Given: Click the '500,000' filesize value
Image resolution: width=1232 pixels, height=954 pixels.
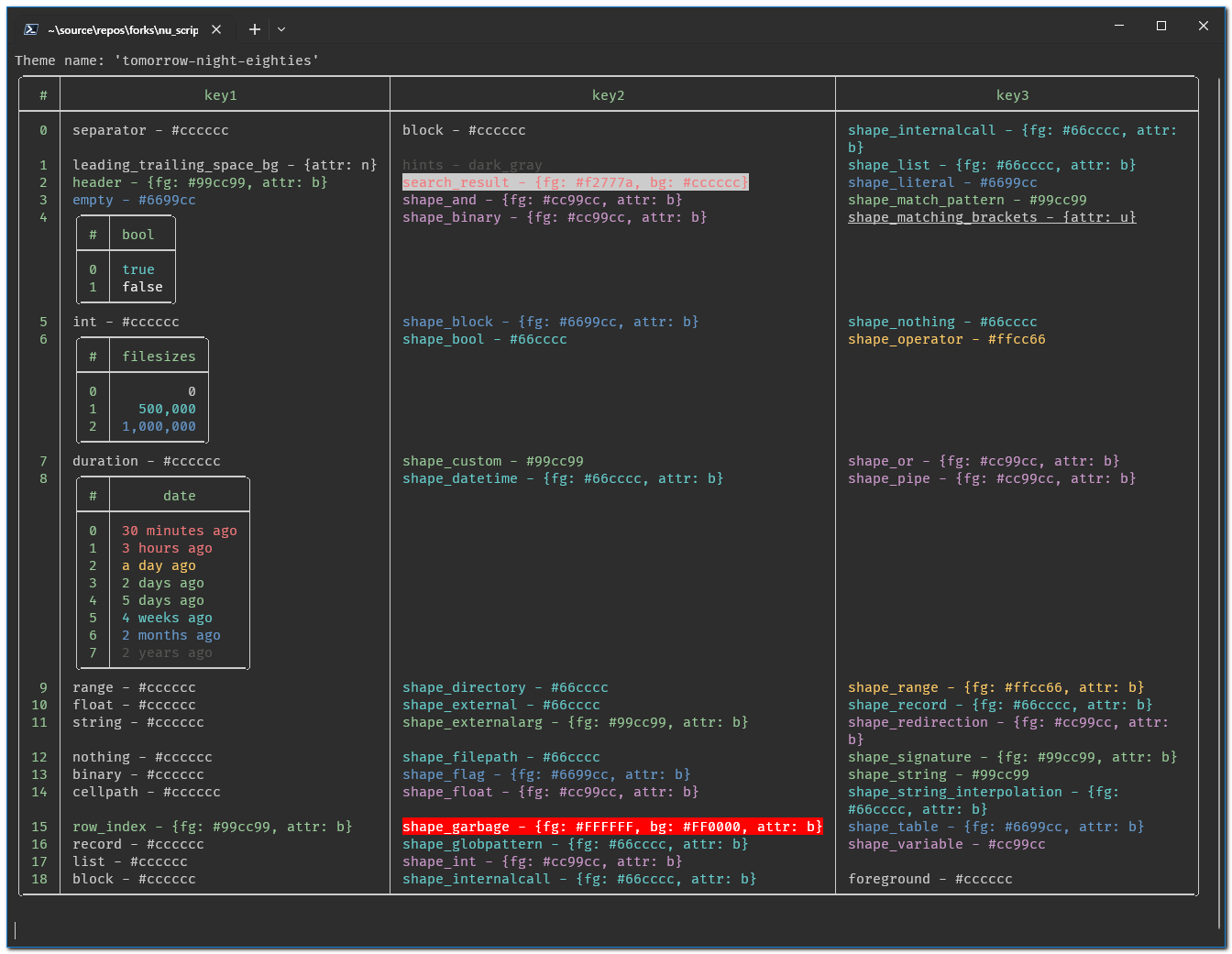Looking at the screenshot, I should tap(167, 409).
